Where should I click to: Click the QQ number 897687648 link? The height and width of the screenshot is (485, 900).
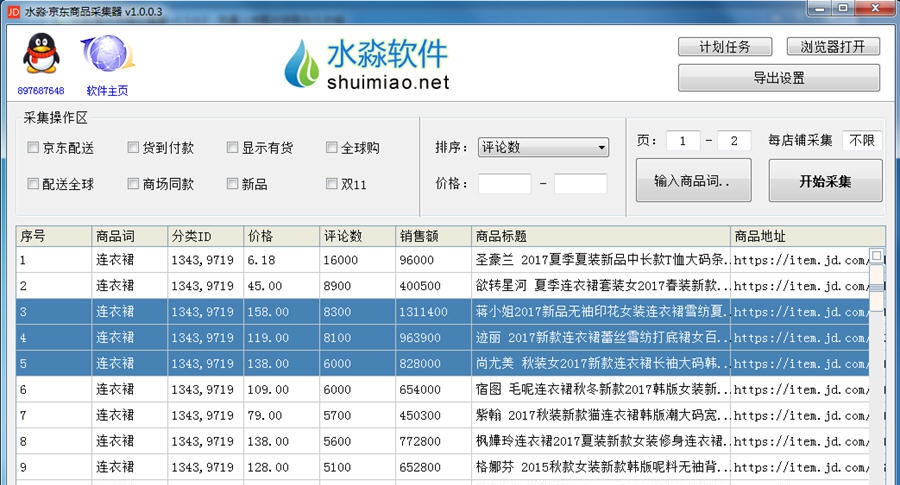click(41, 91)
